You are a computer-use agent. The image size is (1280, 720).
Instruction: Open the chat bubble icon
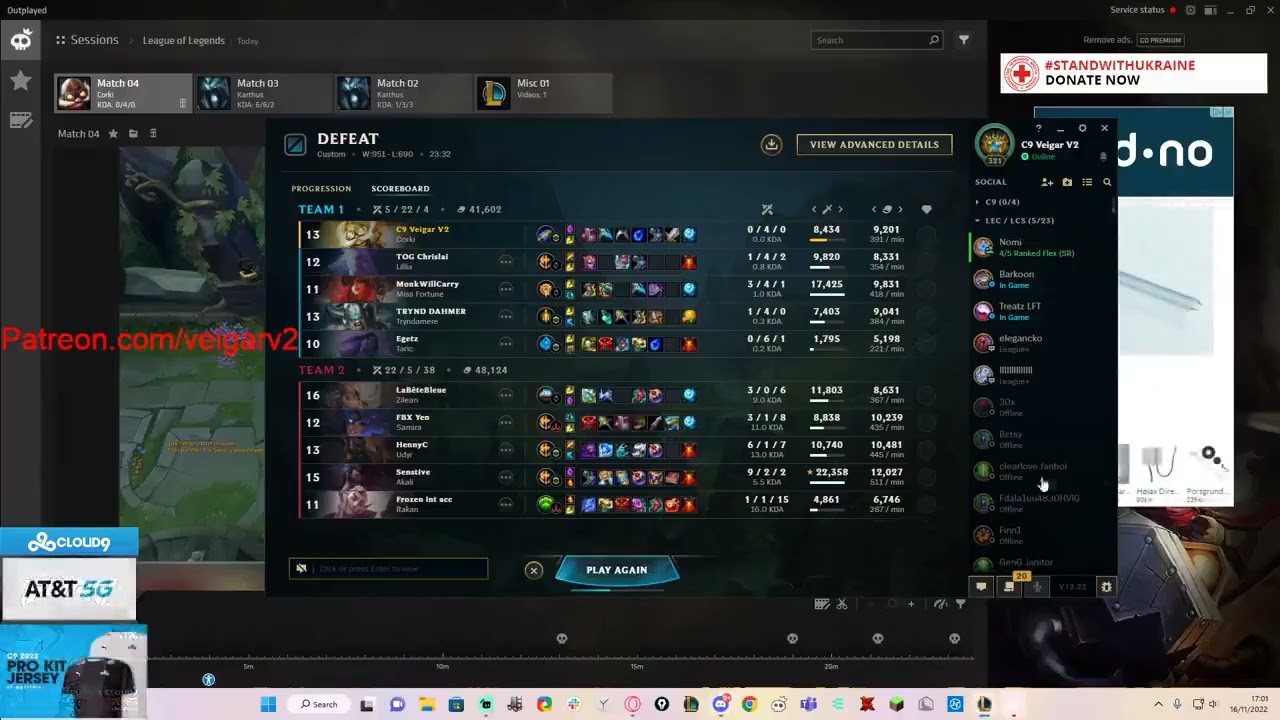(981, 587)
